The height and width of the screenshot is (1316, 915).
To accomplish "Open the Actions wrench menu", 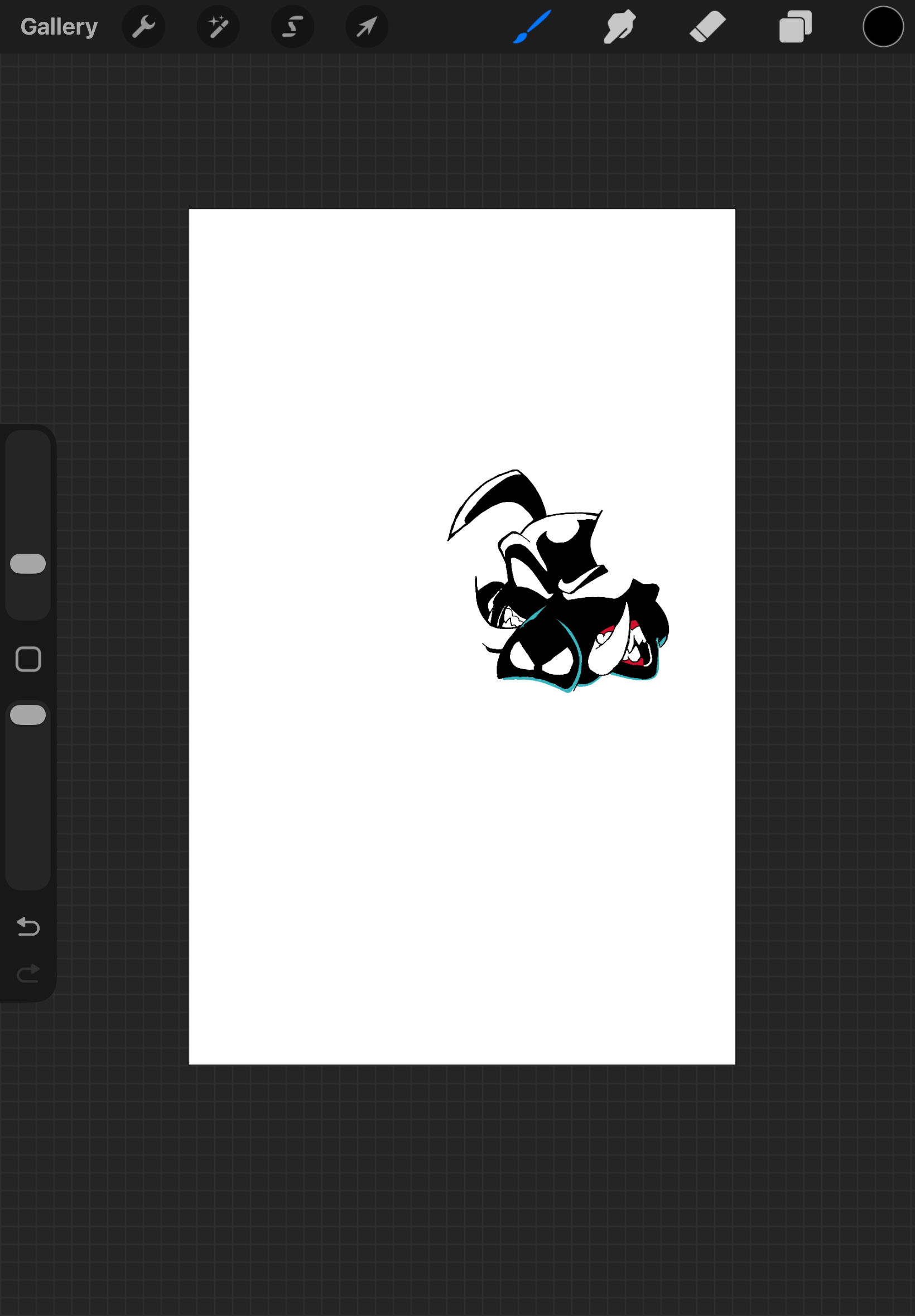I will pyautogui.click(x=143, y=27).
